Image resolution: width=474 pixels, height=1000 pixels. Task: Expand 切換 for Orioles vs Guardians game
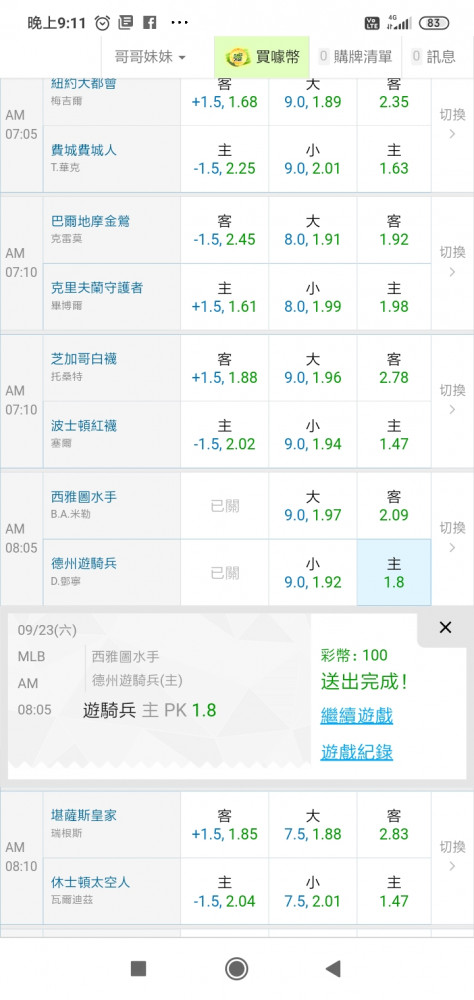pos(452,262)
